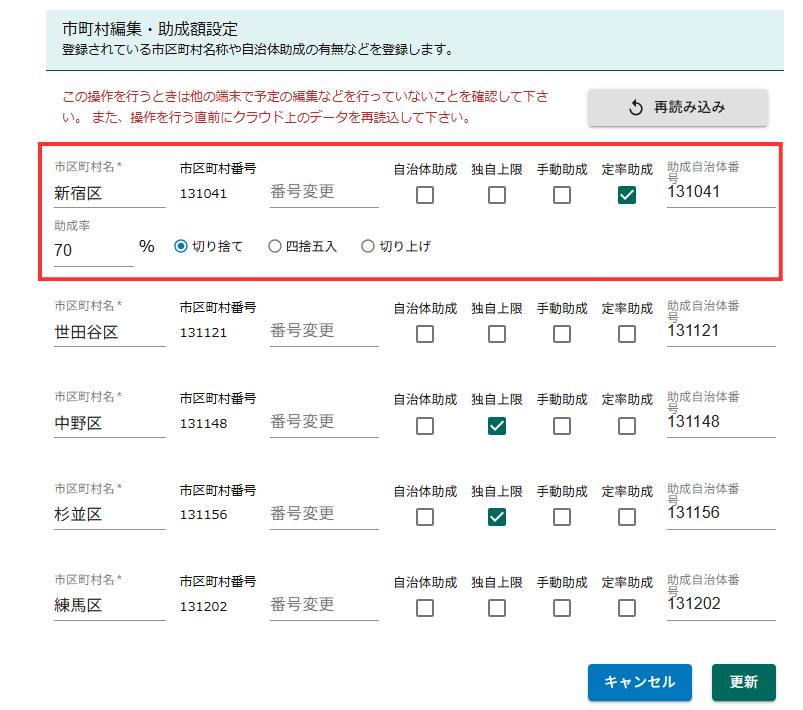The height and width of the screenshot is (710, 803).
Task: Click the 再読み込み reload button
Action: (x=677, y=108)
